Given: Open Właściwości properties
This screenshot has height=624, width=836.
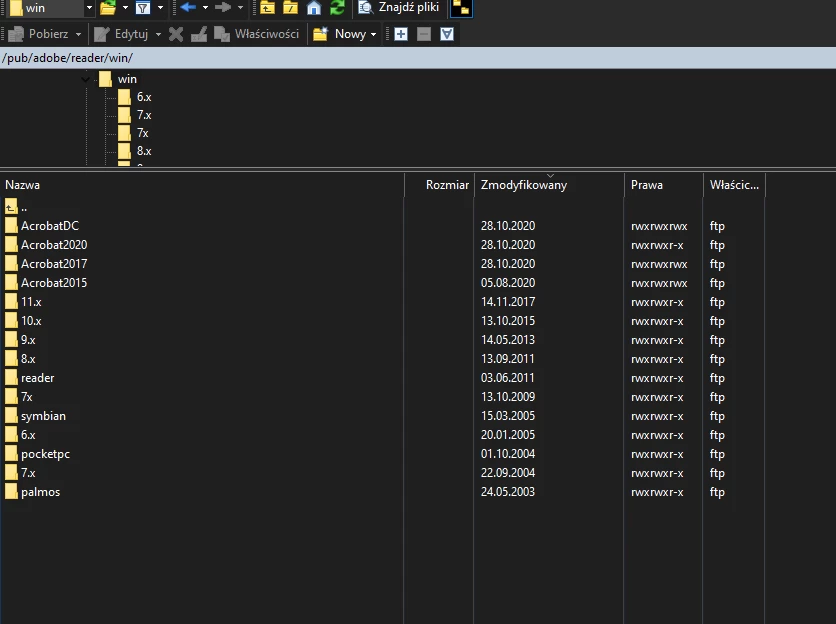Looking at the screenshot, I should click(x=257, y=34).
